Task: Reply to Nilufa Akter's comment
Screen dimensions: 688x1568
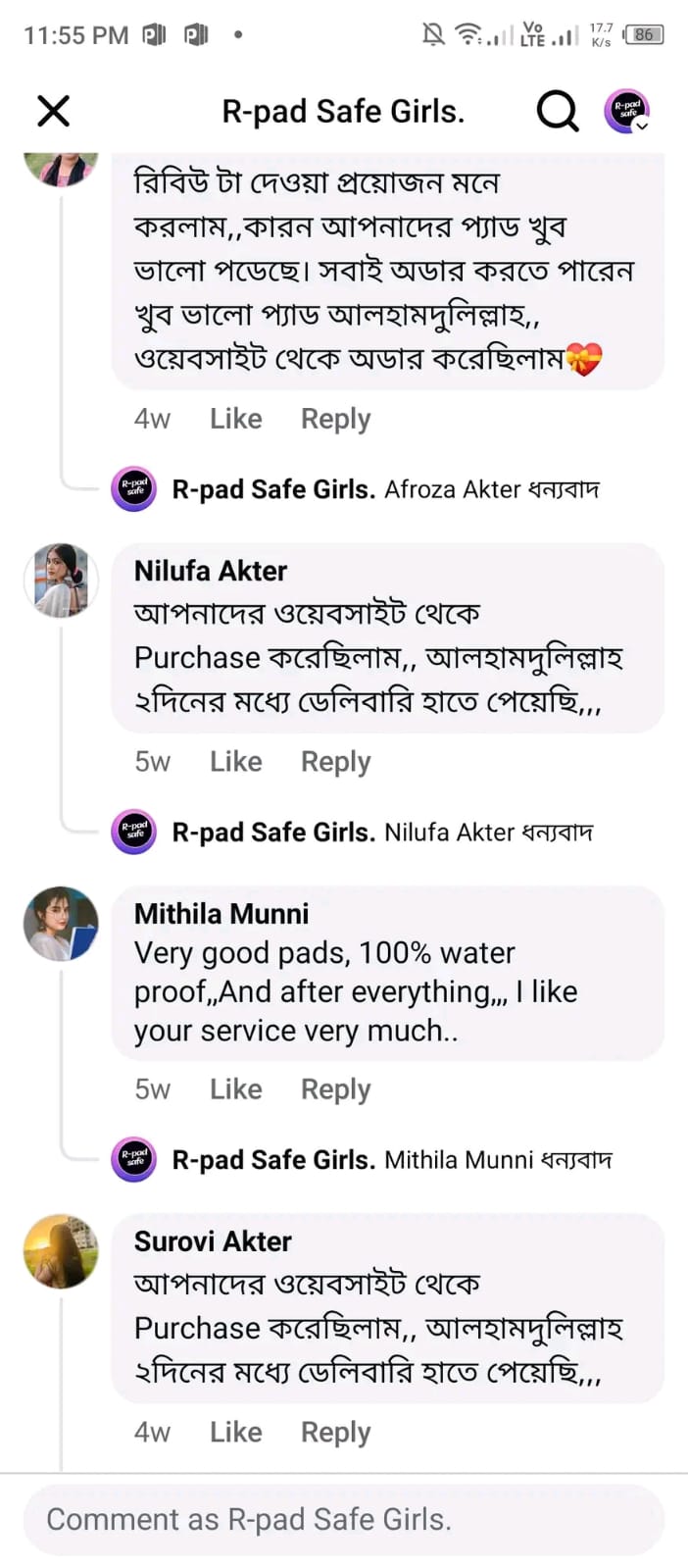Action: (335, 761)
